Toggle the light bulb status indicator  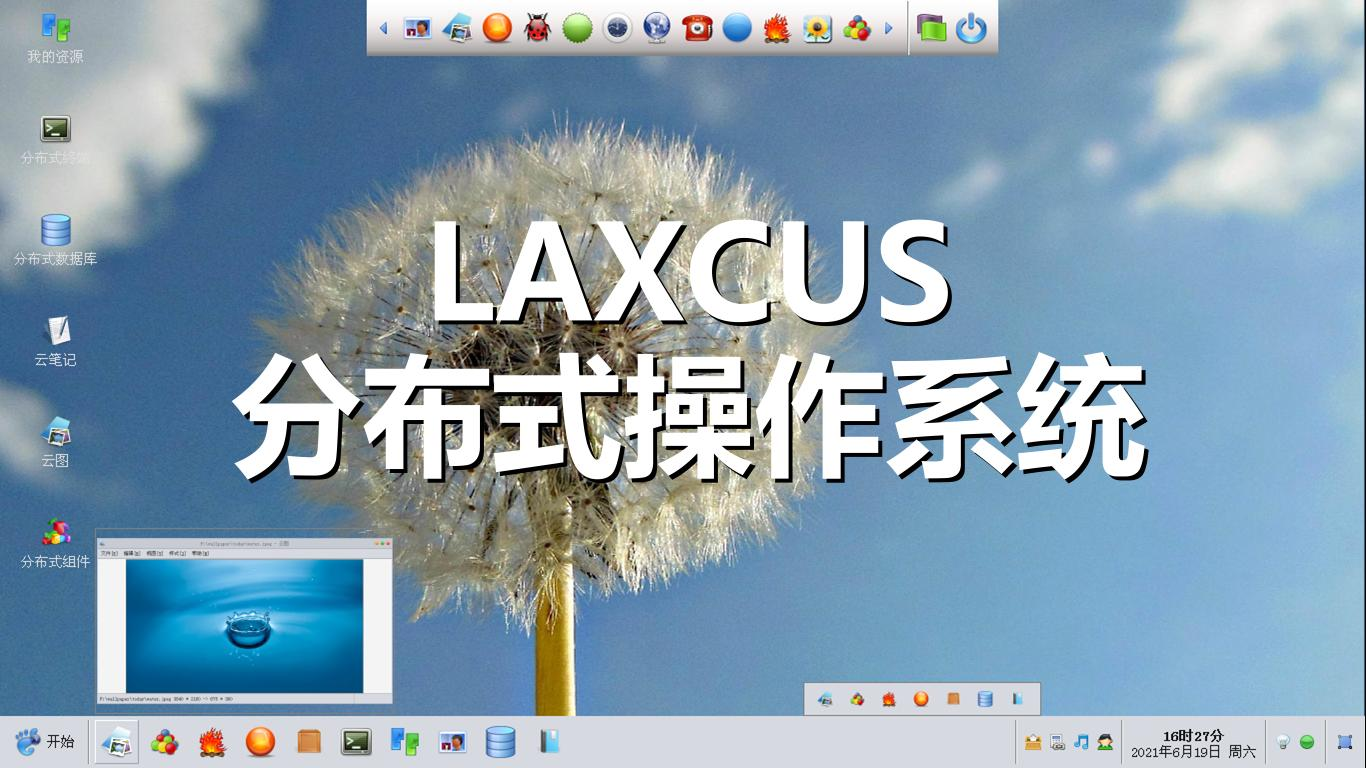click(1283, 742)
